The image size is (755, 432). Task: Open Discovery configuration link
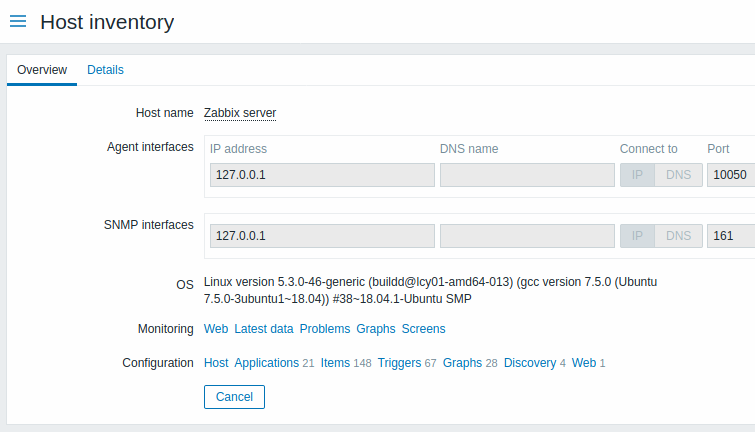(530, 363)
